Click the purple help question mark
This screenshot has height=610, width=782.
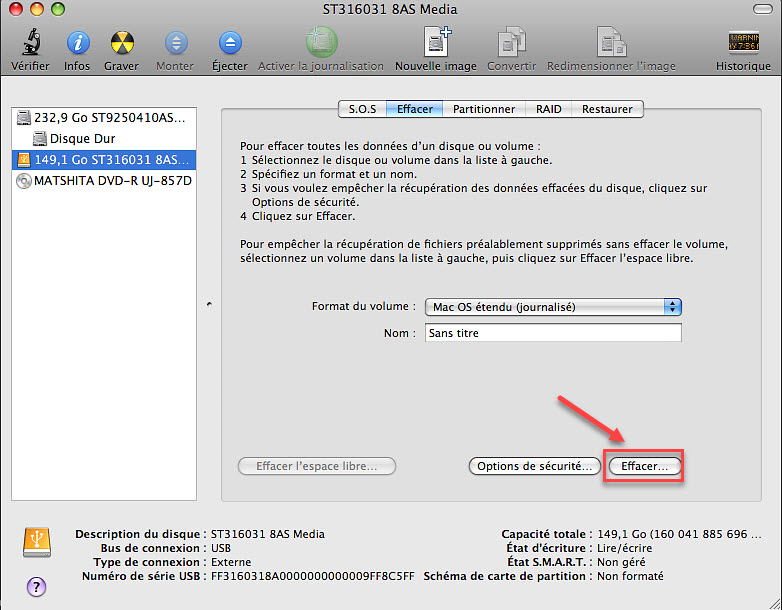[x=36, y=586]
